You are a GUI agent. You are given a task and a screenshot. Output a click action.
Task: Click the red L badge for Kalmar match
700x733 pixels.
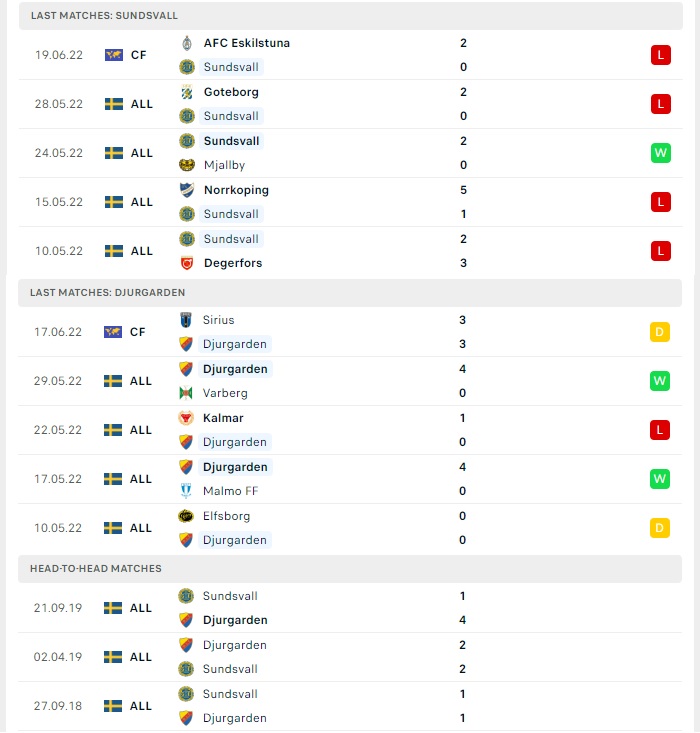pos(660,430)
